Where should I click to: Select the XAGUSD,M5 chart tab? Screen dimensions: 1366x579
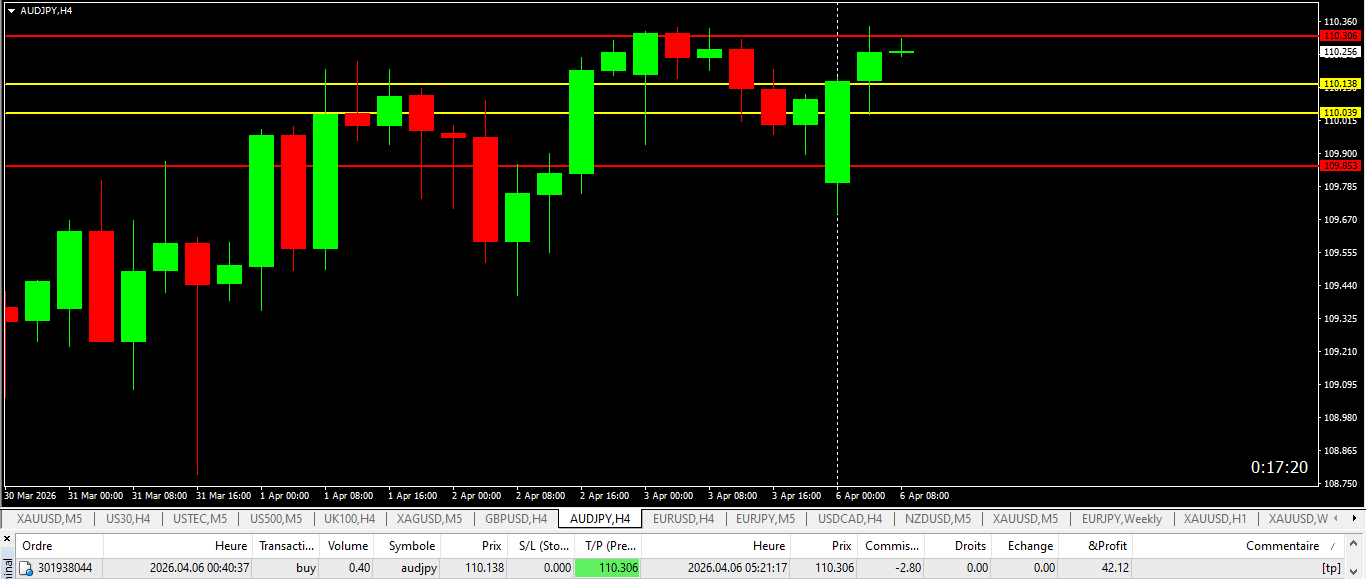pyautogui.click(x=429, y=519)
